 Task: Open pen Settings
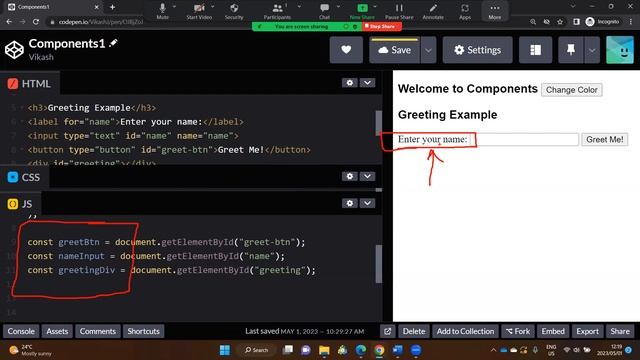[x=477, y=50]
